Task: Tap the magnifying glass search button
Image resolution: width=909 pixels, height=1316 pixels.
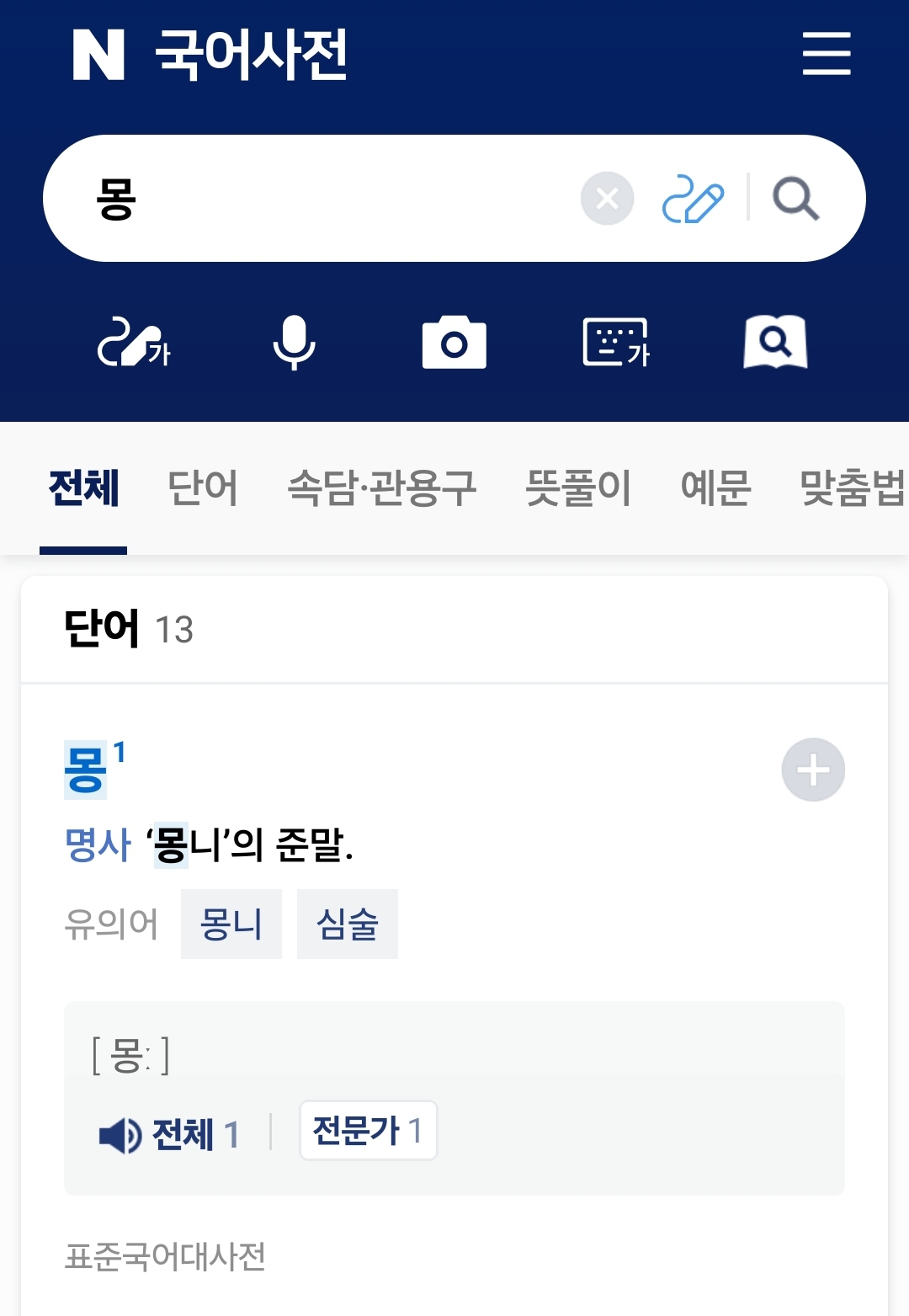Action: [x=795, y=200]
